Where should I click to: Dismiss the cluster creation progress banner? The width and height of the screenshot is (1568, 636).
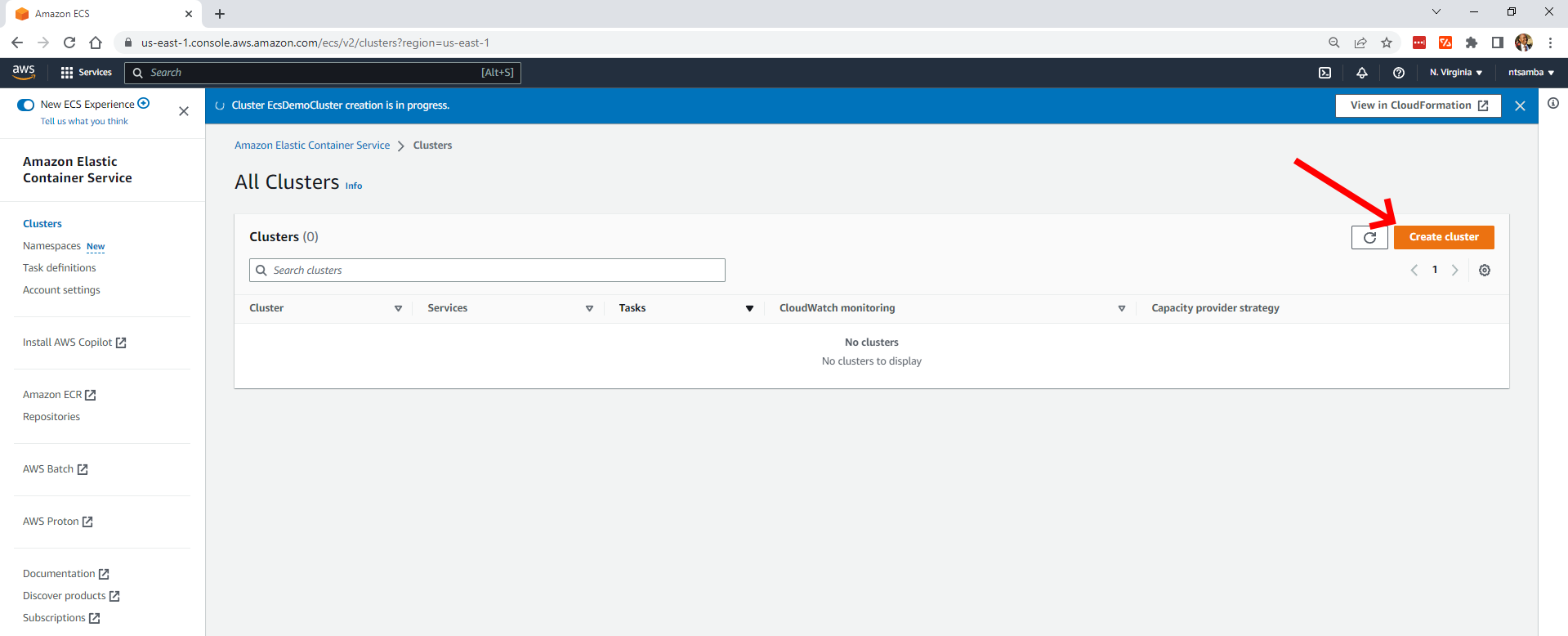coord(1520,105)
